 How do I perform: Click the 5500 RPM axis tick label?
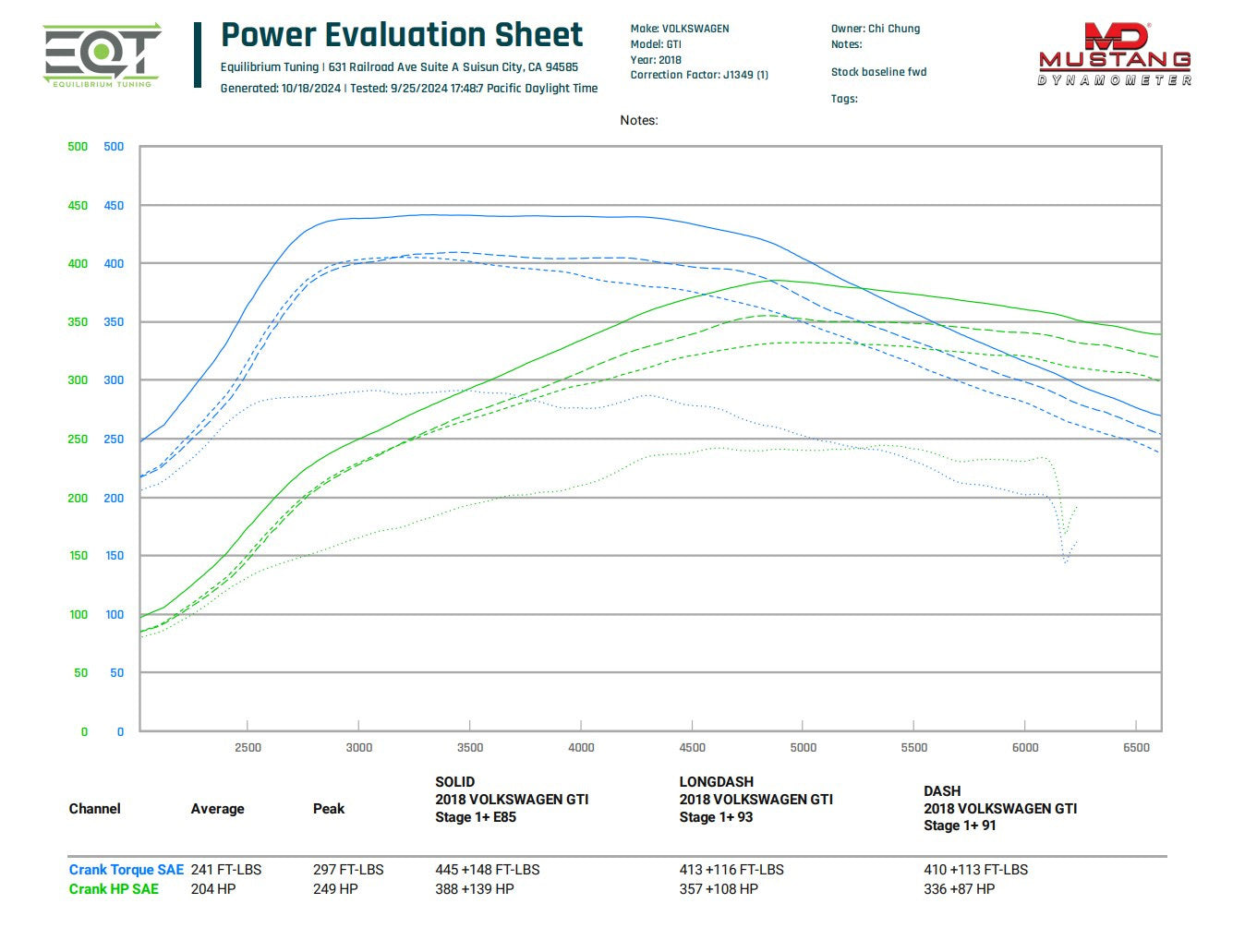(x=914, y=748)
